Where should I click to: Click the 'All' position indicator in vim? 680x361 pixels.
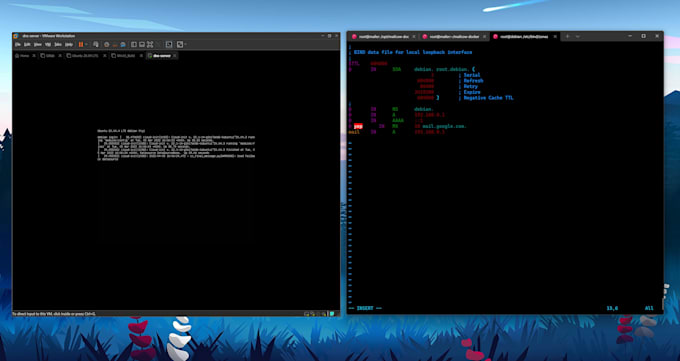point(649,308)
